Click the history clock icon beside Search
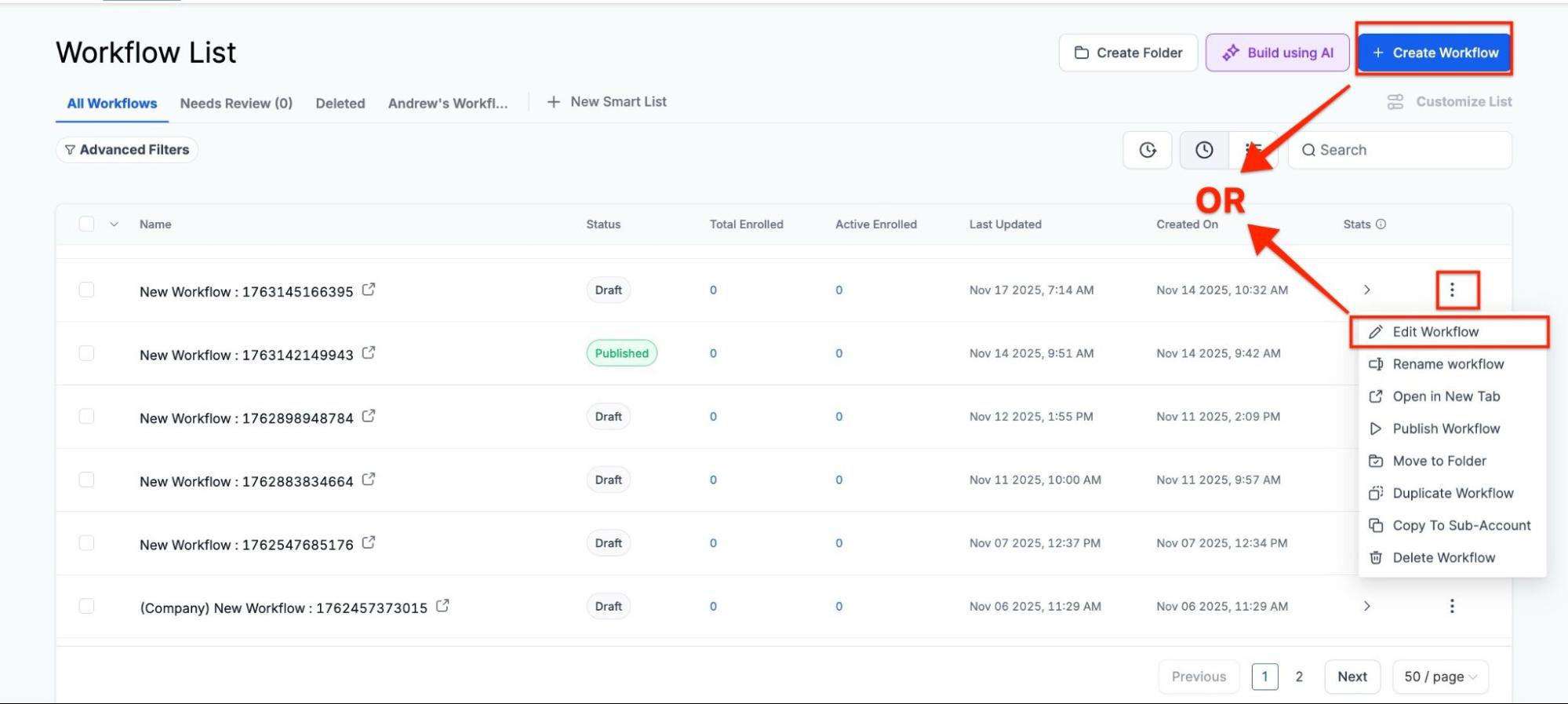The width and height of the screenshot is (1568, 704). pyautogui.click(x=1204, y=150)
